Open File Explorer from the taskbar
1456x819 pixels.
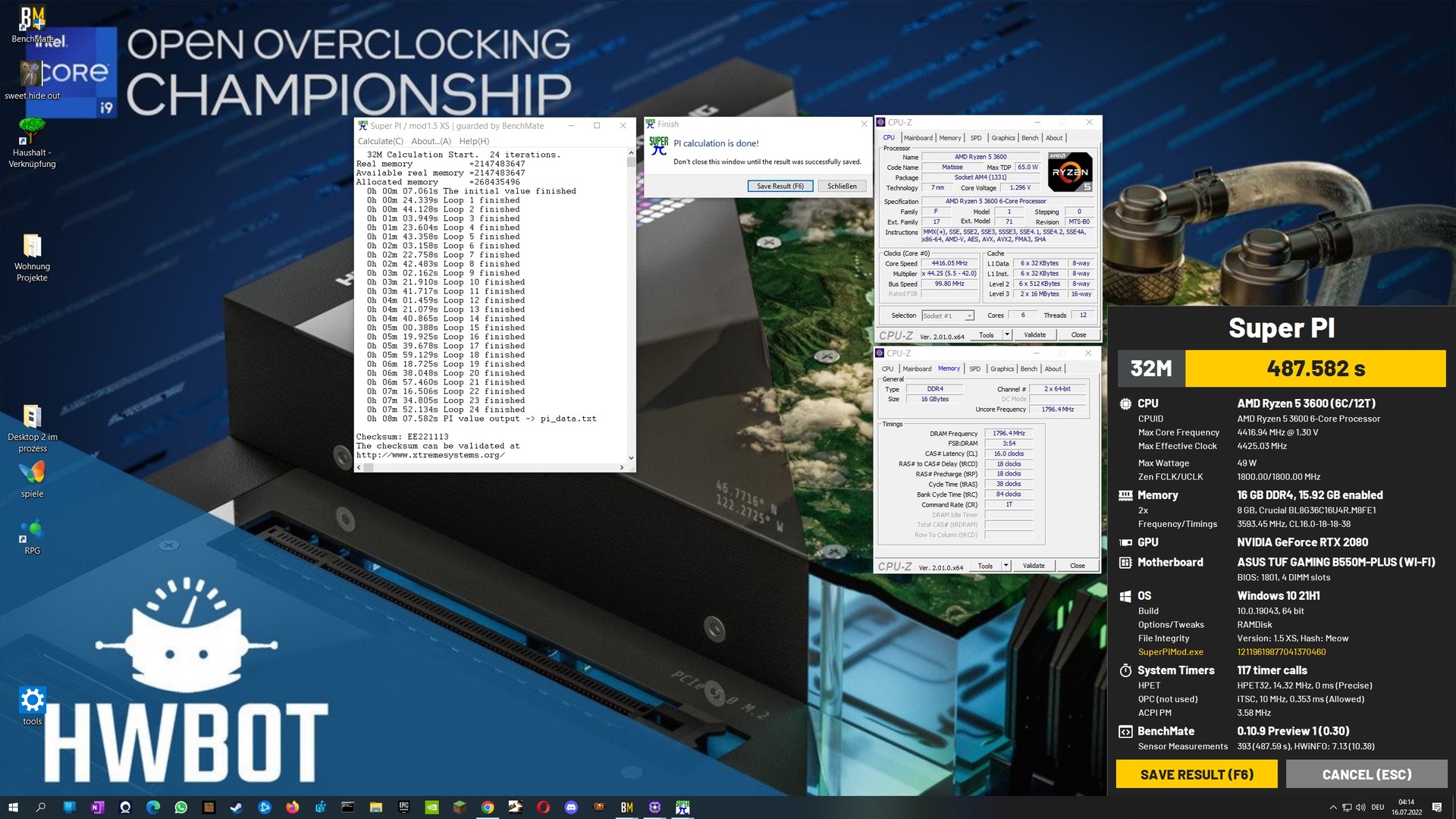375,808
